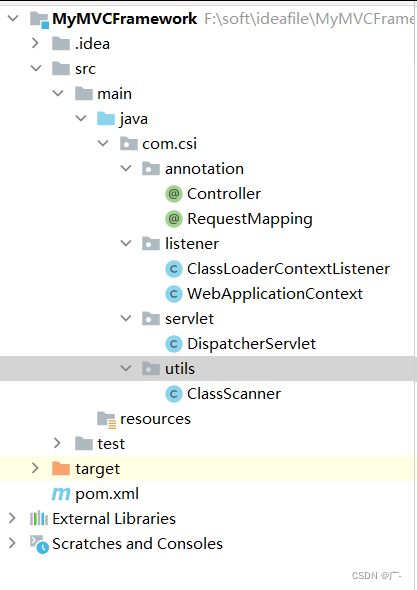Screen dimensions: 417x590
Task: Select the WebApplicationContext class
Action: point(275,294)
